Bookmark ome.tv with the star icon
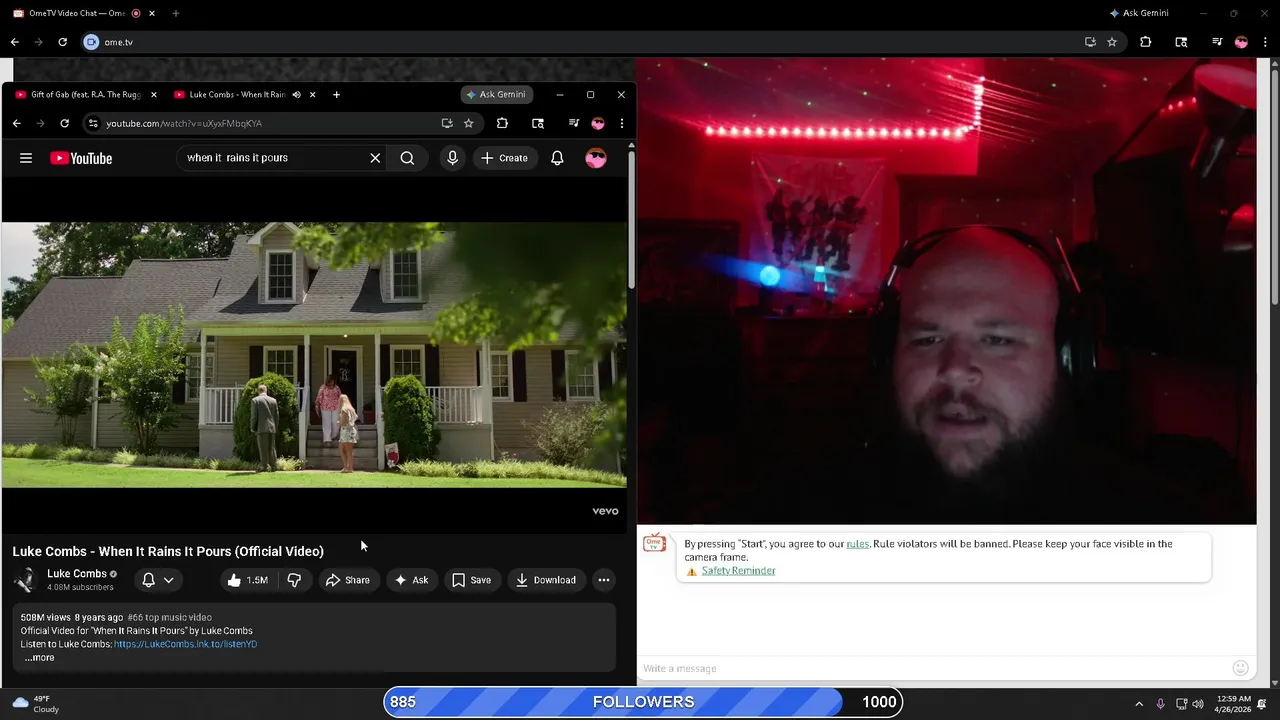 tap(1112, 42)
